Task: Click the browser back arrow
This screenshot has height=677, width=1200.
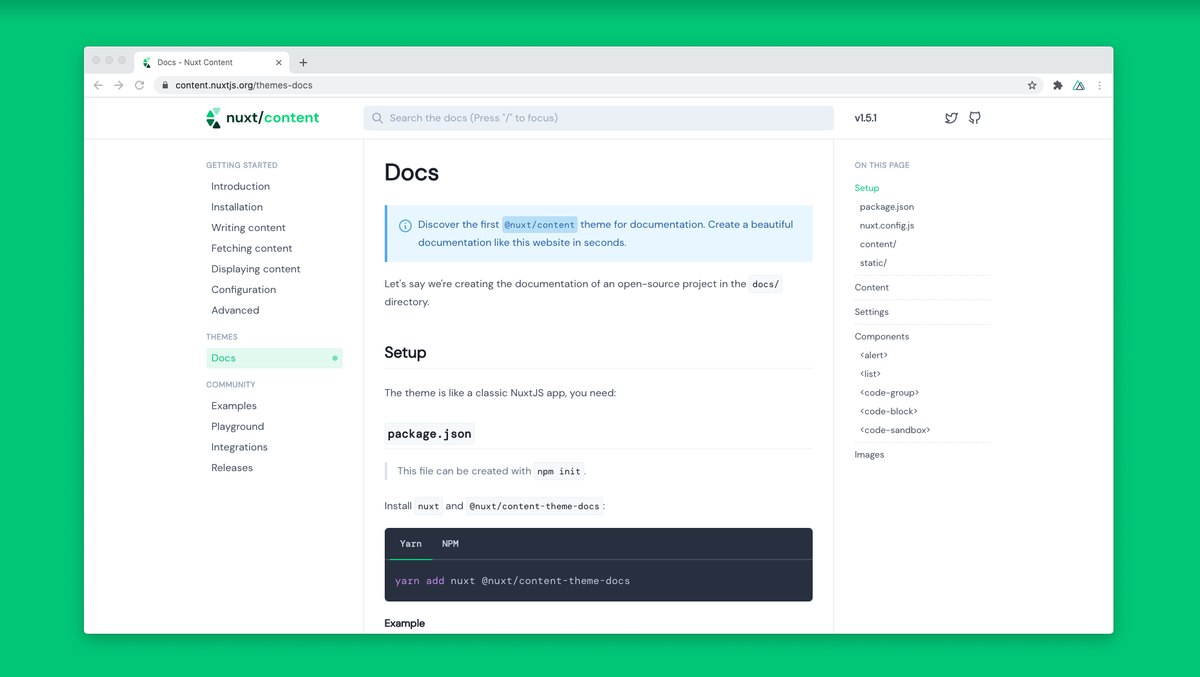Action: [98, 85]
